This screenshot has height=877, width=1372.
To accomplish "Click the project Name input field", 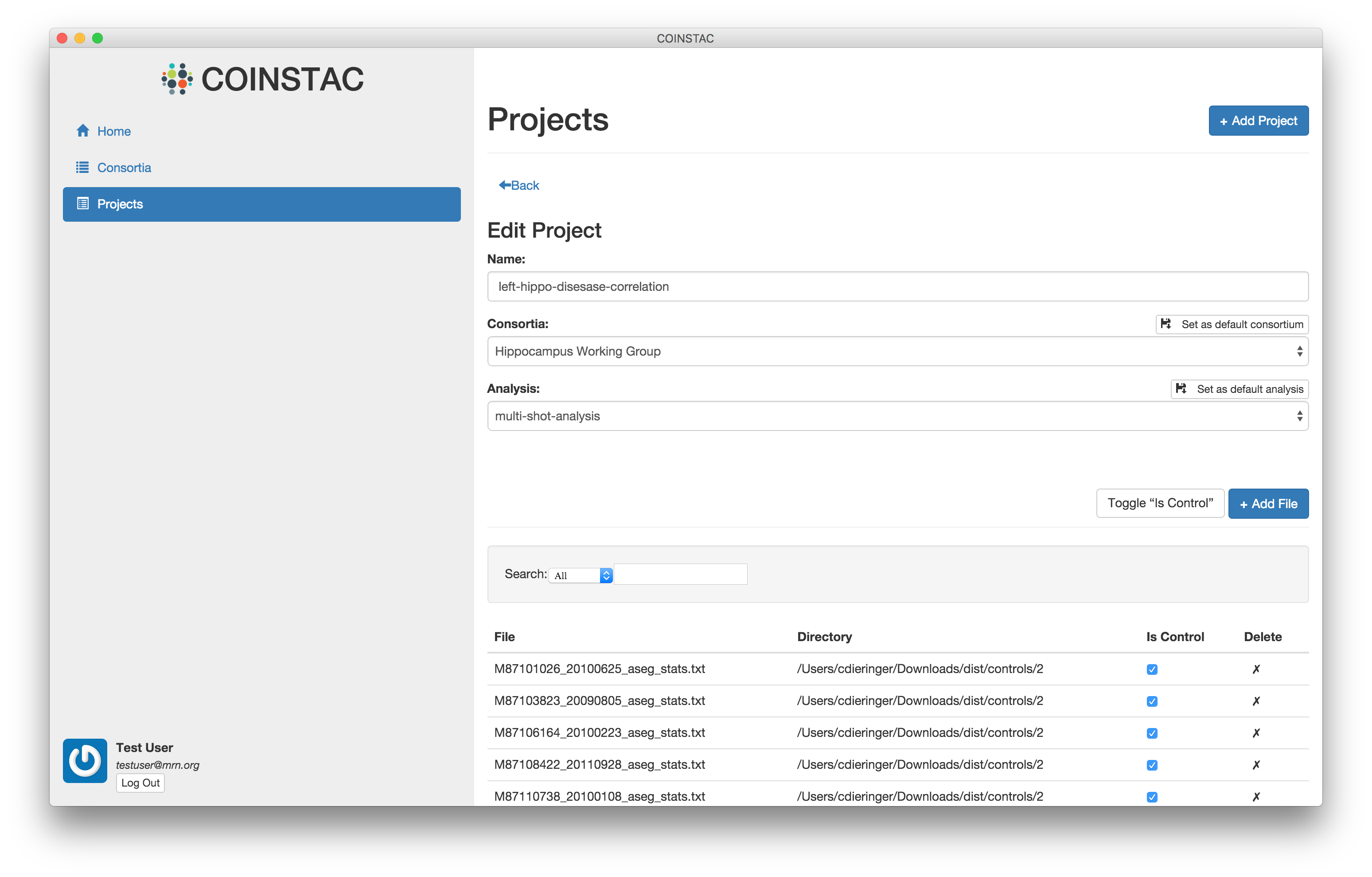I will pos(897,286).
